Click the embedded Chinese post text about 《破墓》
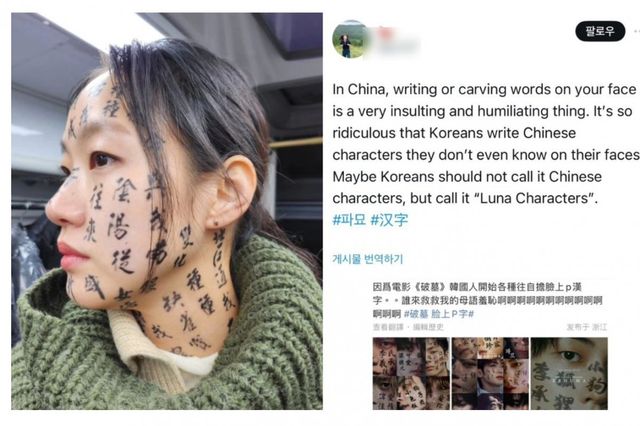The width and height of the screenshot is (640, 426). pos(487,300)
